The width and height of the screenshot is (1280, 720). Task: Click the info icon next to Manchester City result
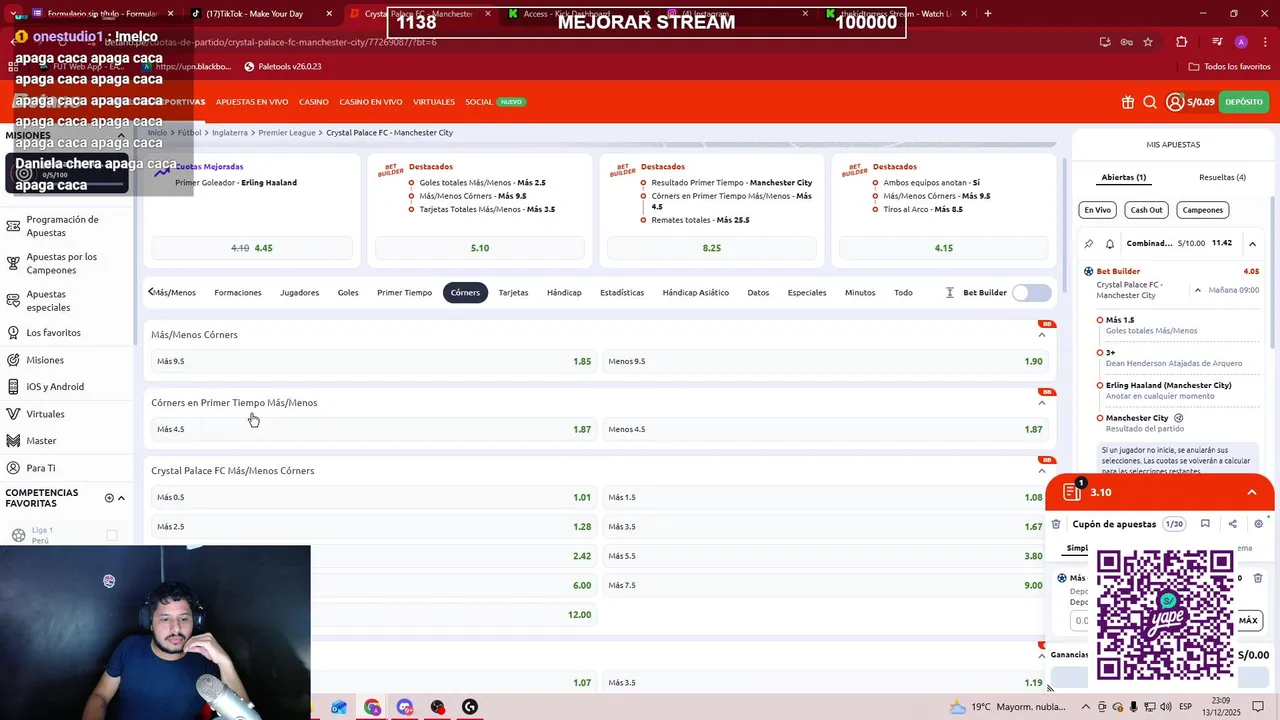pos(1179,418)
